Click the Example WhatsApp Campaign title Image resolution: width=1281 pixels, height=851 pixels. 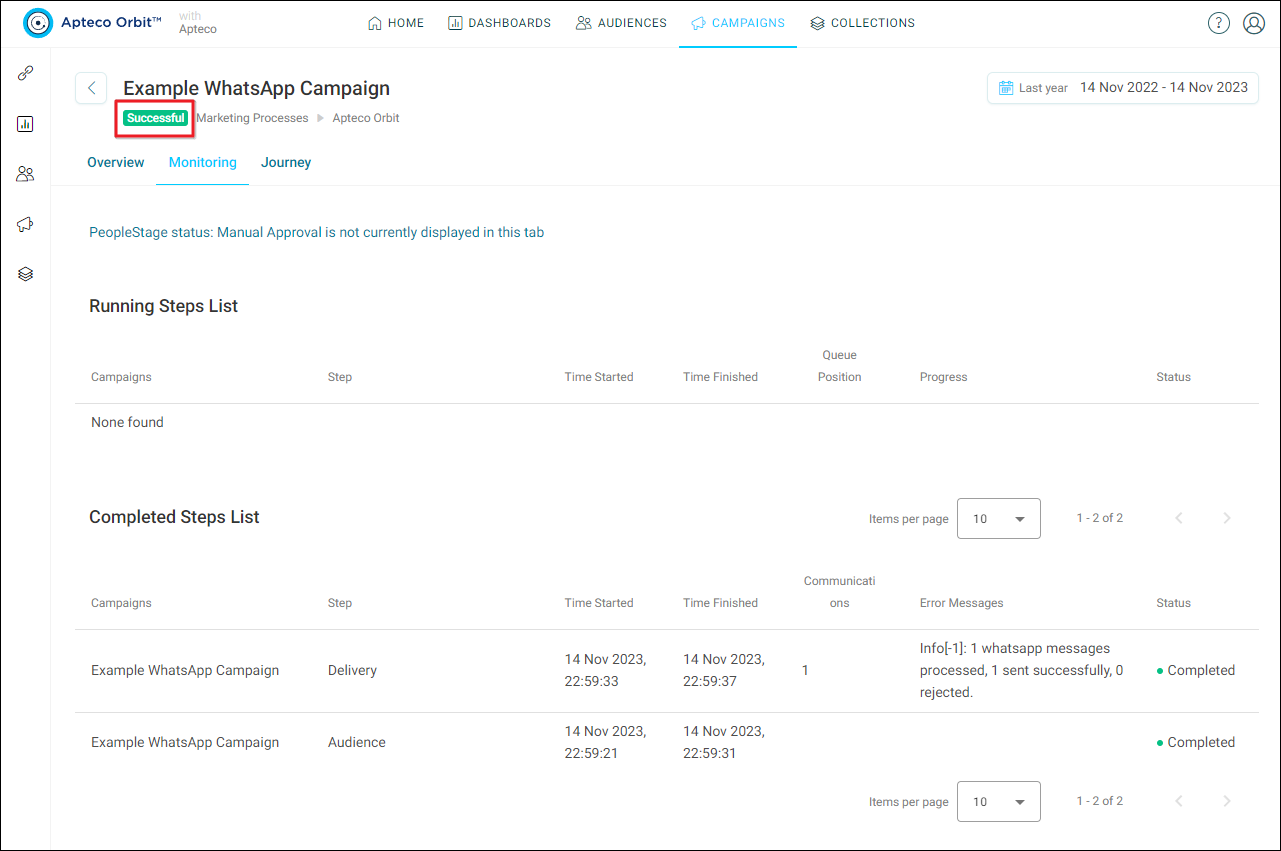click(x=256, y=88)
